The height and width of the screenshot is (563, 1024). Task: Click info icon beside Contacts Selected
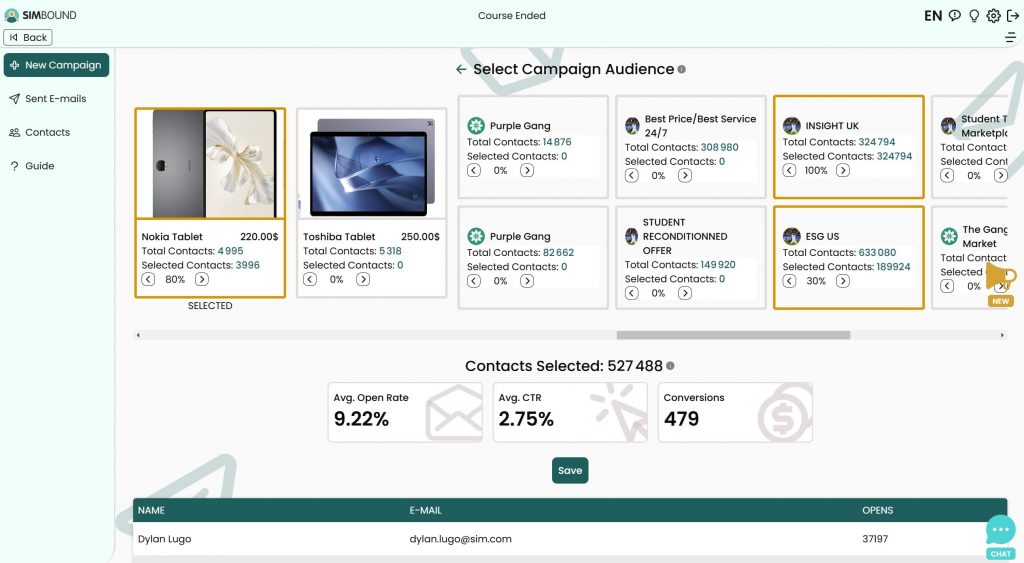pos(670,366)
